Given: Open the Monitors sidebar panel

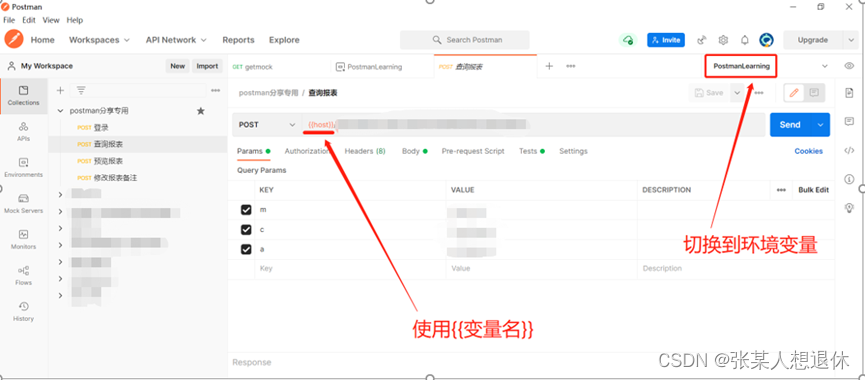Looking at the screenshot, I should pos(23,239).
